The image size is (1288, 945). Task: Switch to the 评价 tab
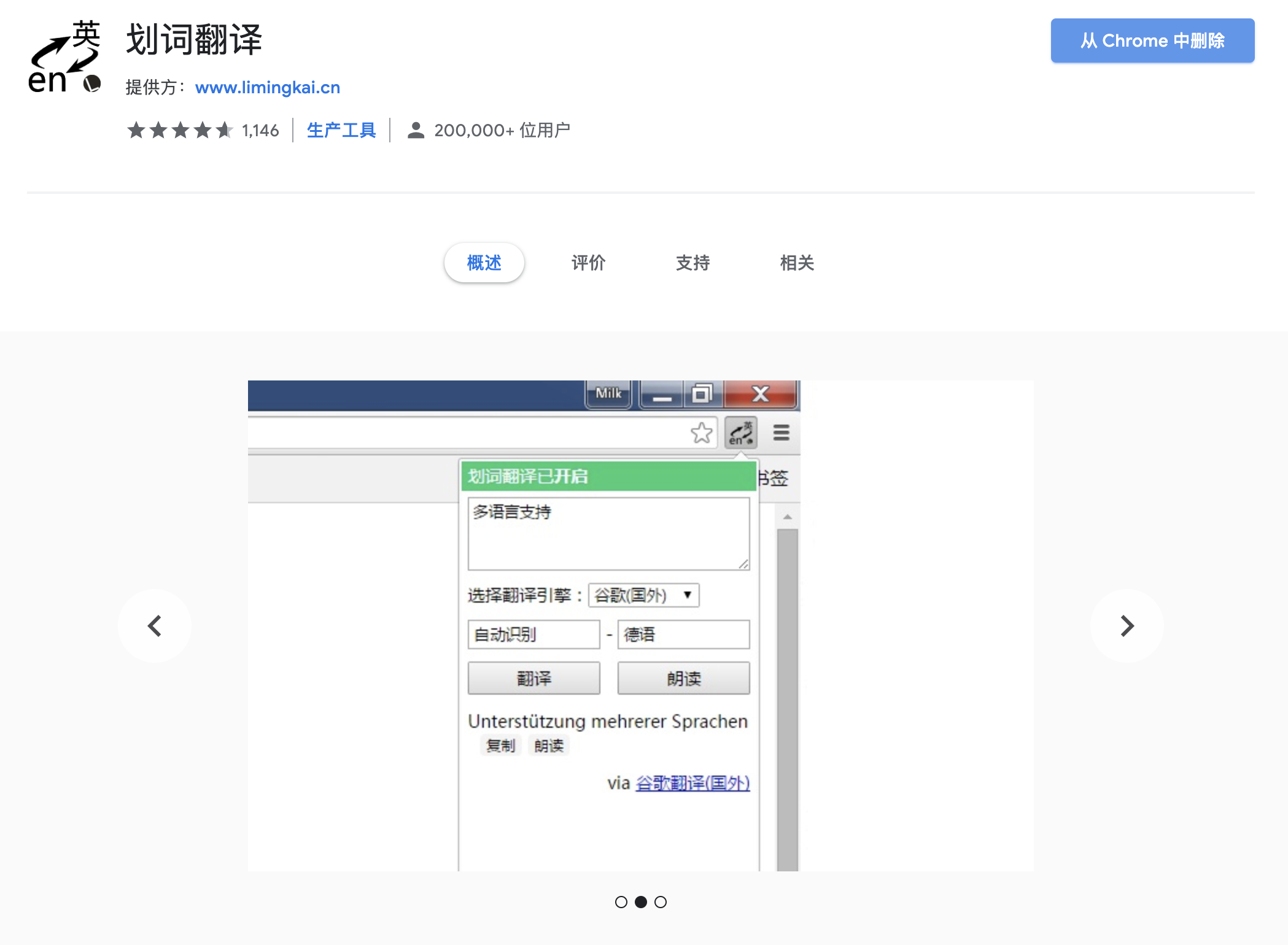click(x=588, y=263)
